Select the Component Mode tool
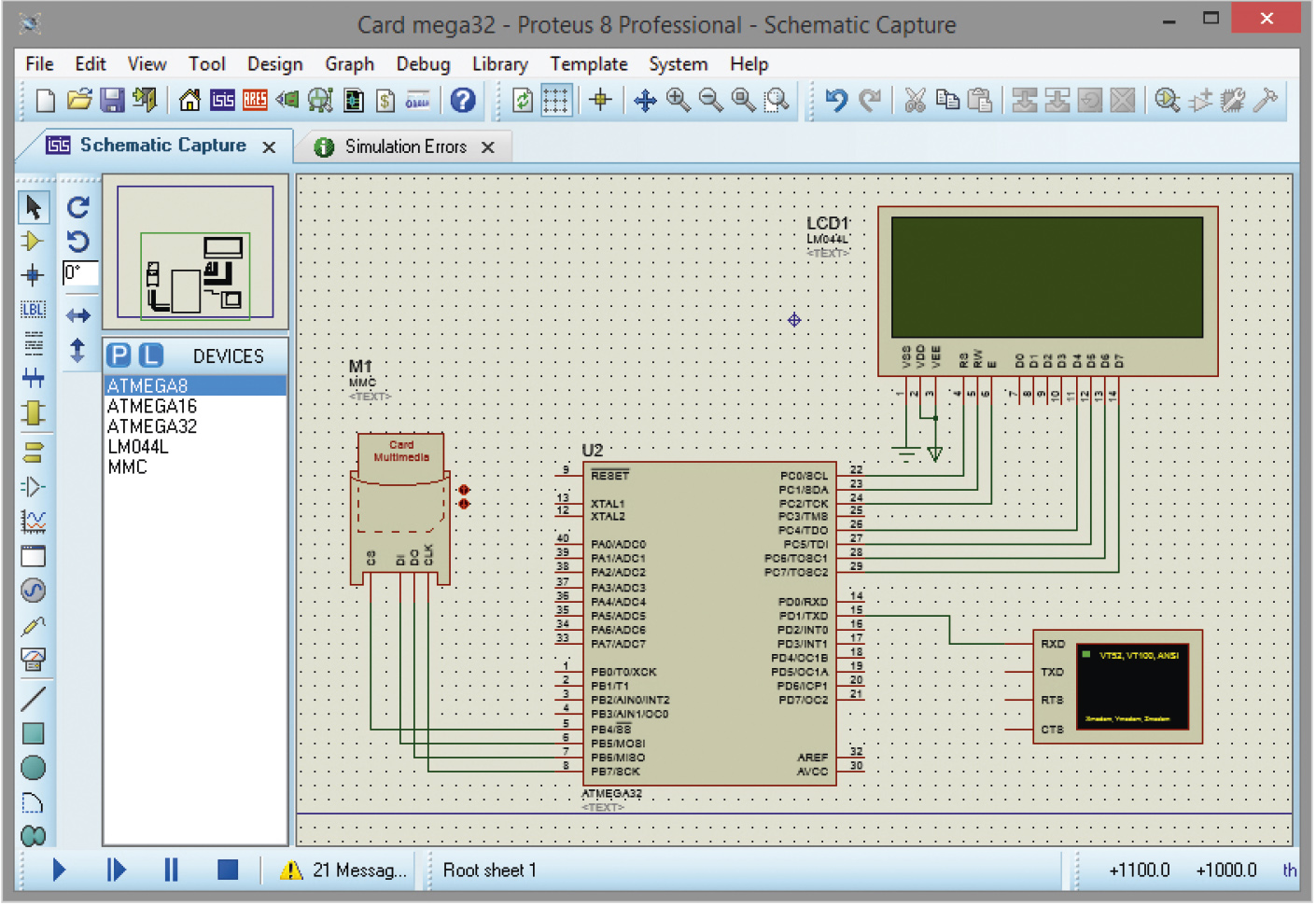The image size is (1316, 905). [33, 242]
